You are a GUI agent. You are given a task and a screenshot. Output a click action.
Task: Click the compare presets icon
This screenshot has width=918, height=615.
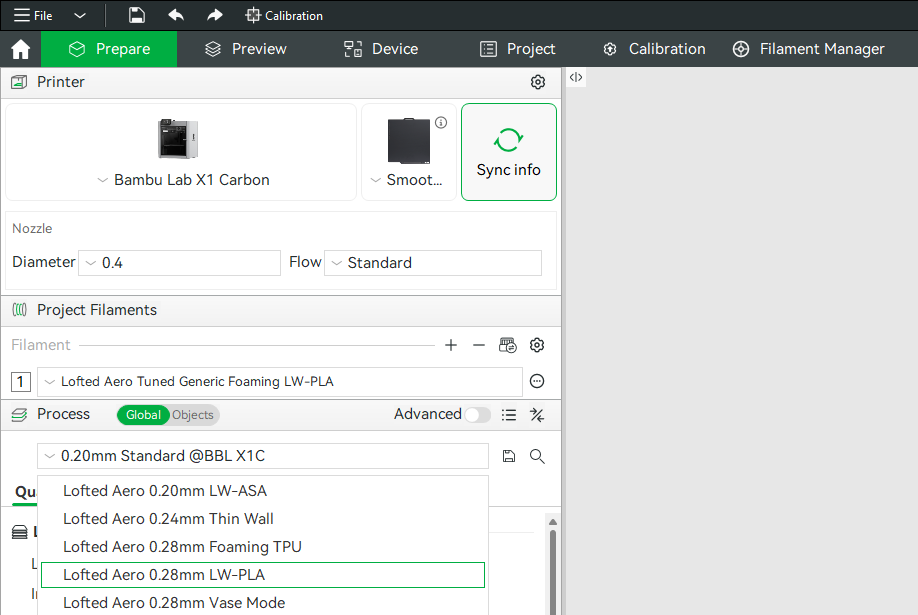point(537,415)
